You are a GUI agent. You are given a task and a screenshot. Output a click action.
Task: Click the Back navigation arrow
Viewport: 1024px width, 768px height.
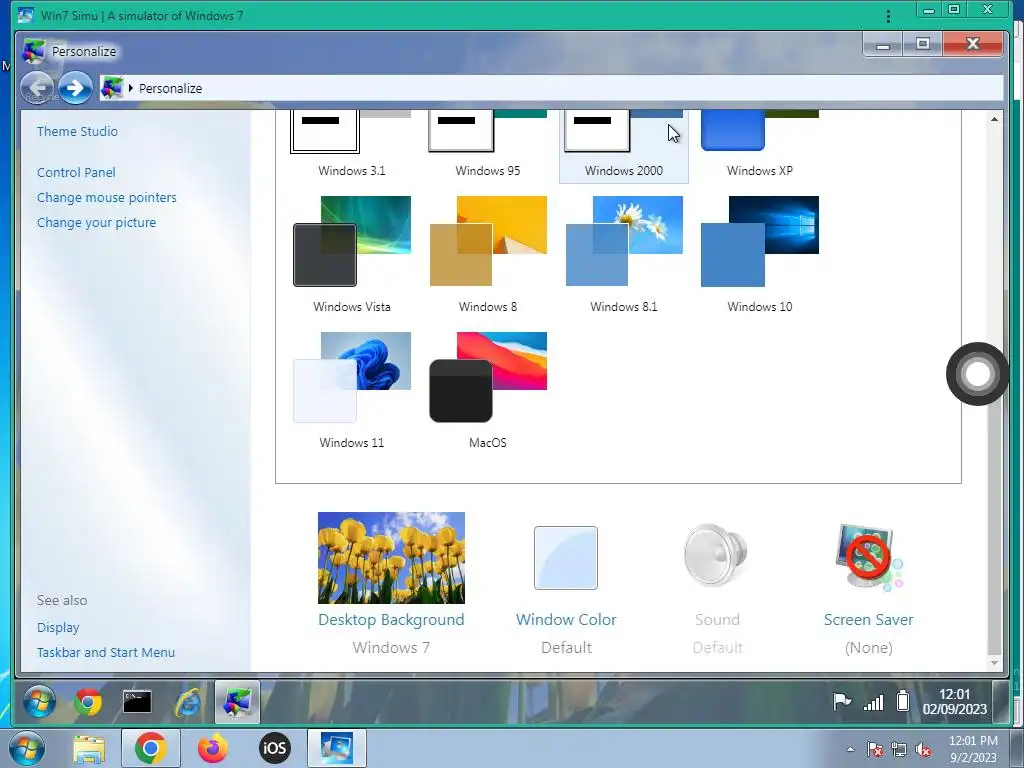click(37, 88)
